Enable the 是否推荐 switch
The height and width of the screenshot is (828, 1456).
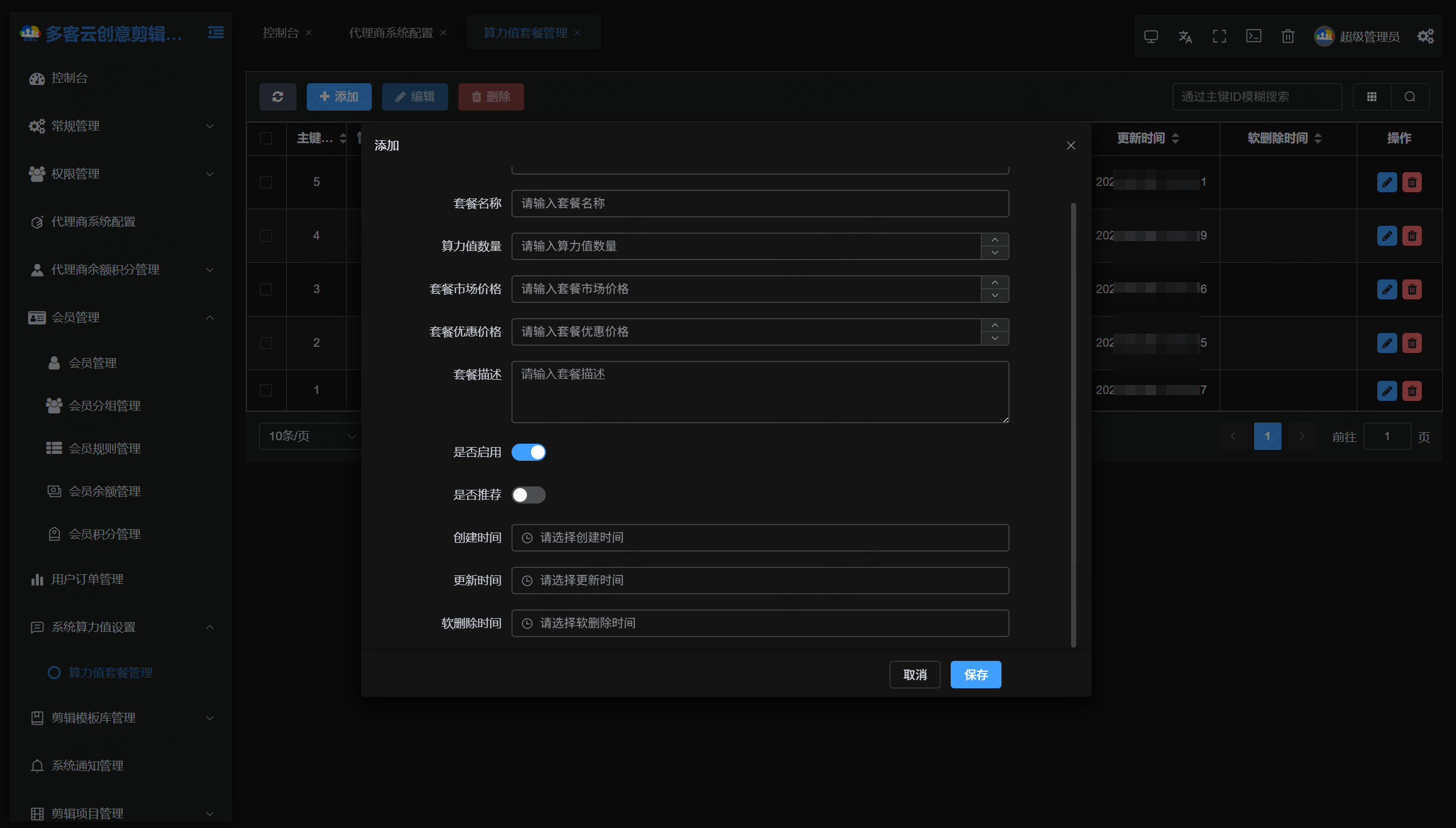click(x=528, y=495)
